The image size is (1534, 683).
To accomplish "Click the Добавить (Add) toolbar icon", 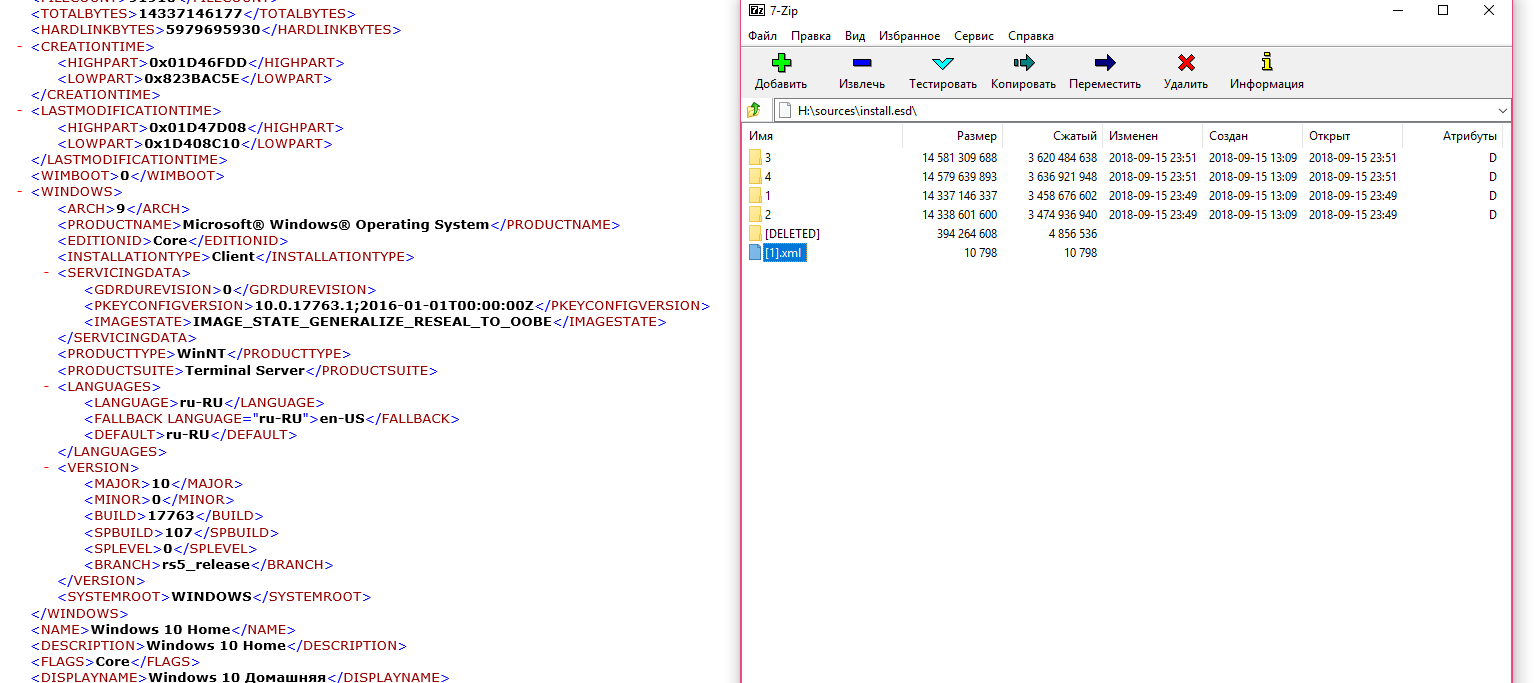I will [x=781, y=63].
